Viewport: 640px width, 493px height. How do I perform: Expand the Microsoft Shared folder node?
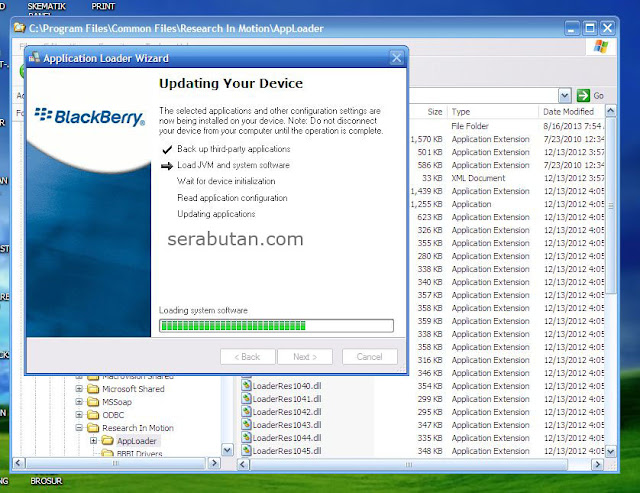(x=79, y=389)
